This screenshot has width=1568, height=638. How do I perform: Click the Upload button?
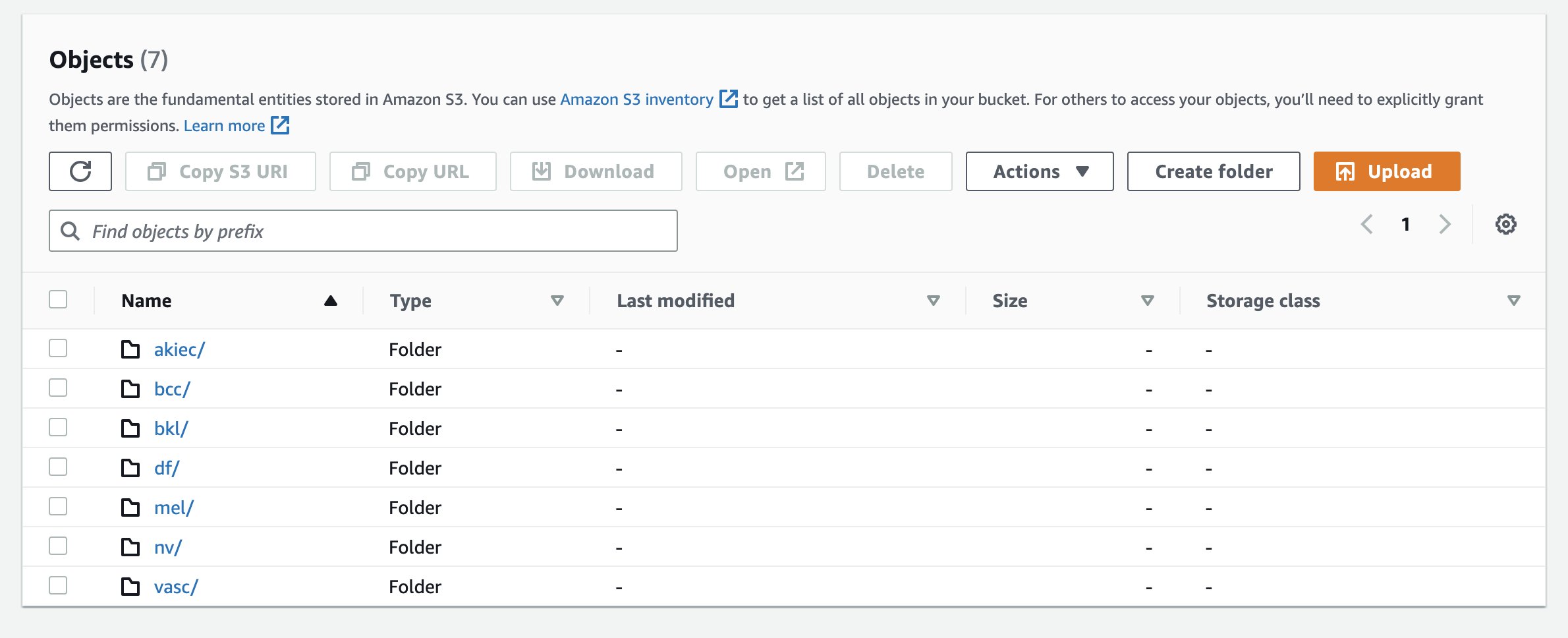(x=1387, y=171)
